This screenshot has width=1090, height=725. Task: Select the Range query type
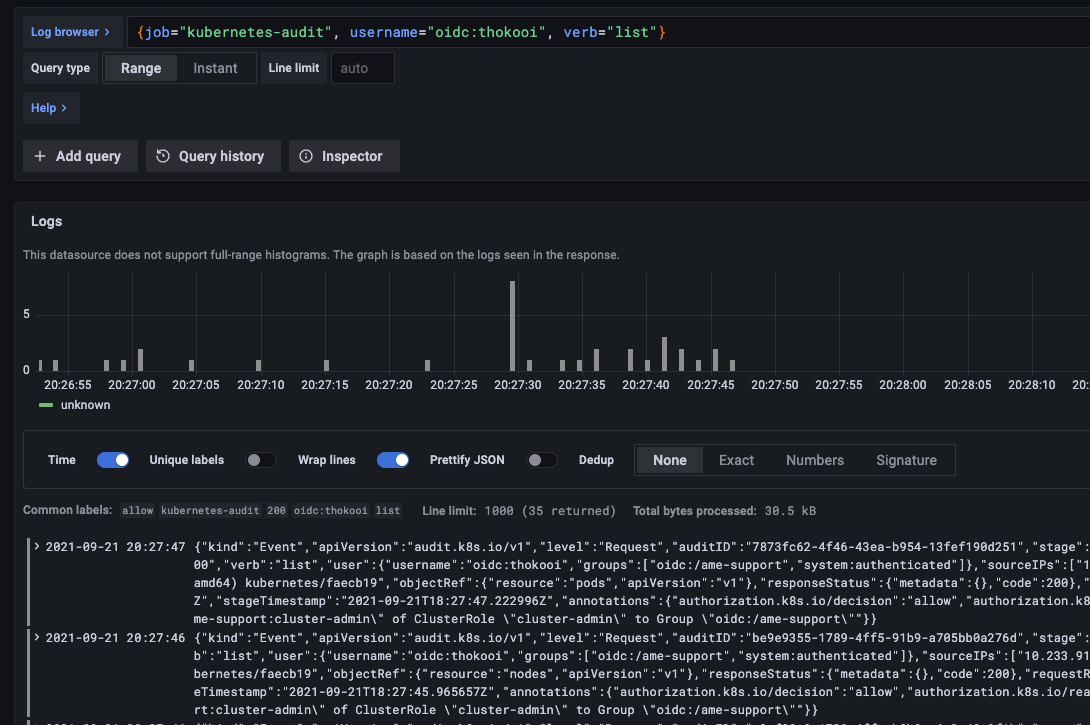click(140, 68)
